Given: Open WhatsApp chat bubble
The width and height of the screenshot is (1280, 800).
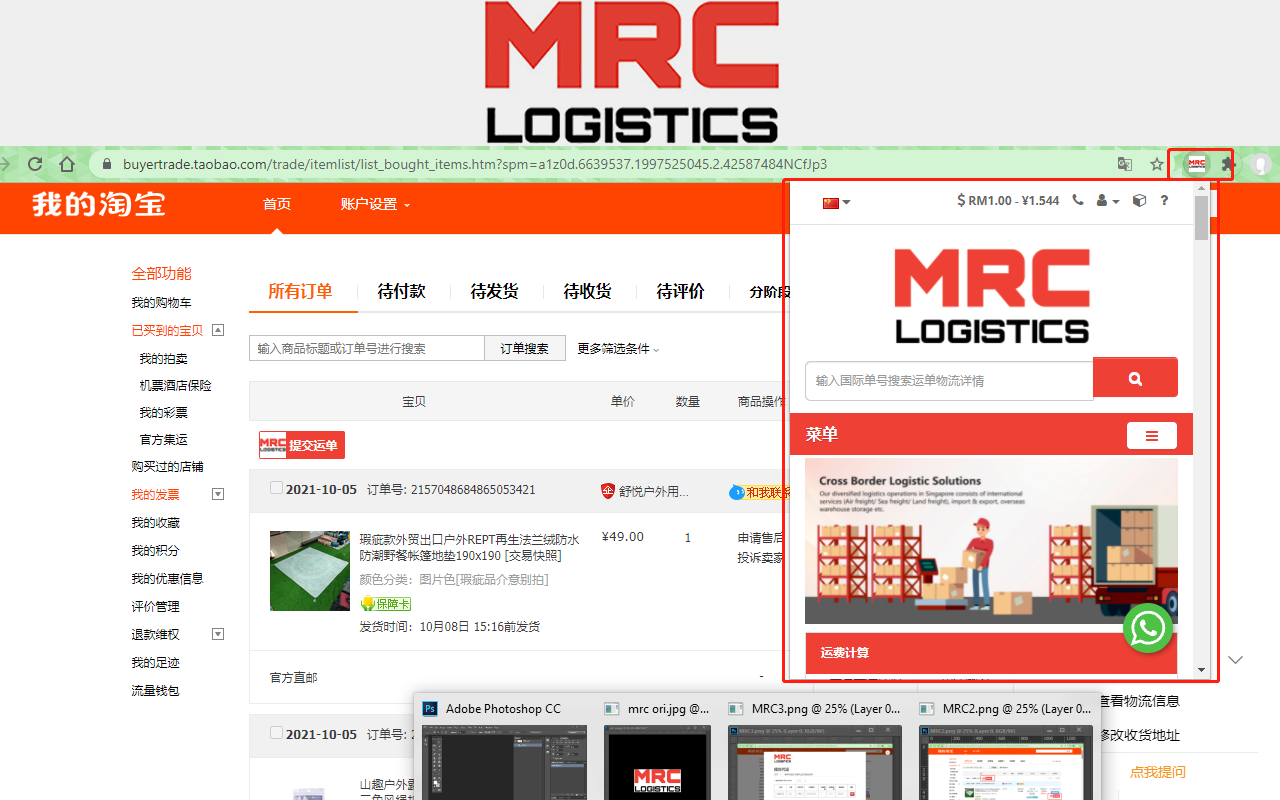Looking at the screenshot, I should (1148, 628).
